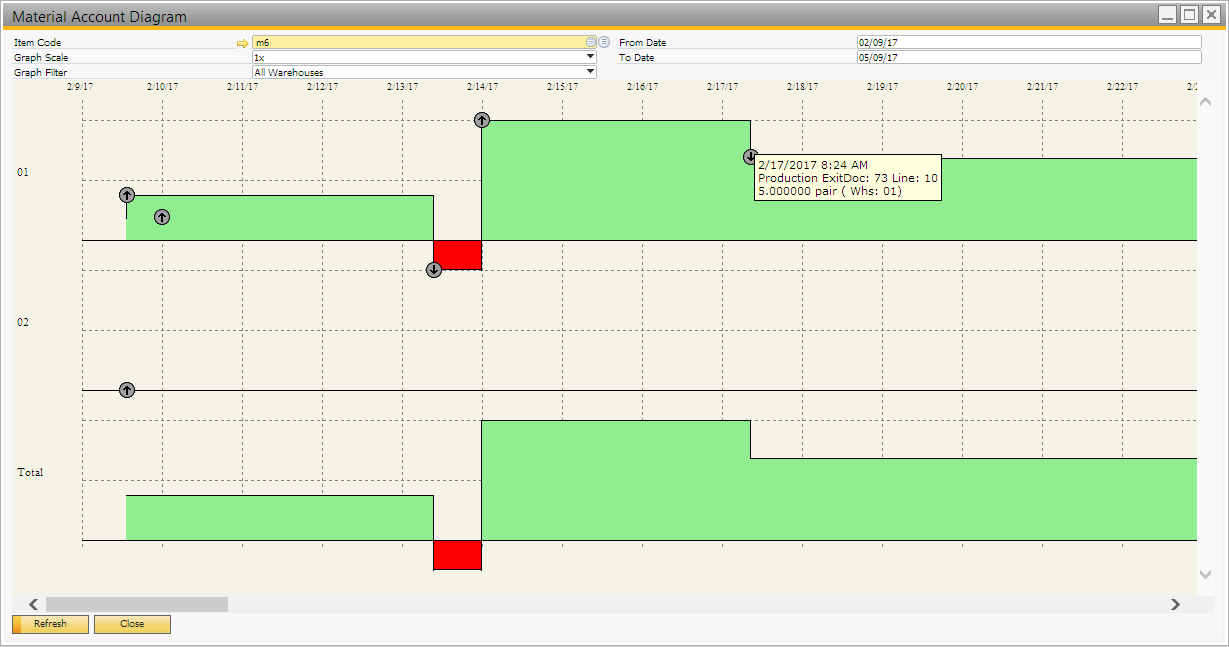Viewport: 1229px width, 647px height.
Task: Click the red negative stock block in Total row
Action: point(457,555)
